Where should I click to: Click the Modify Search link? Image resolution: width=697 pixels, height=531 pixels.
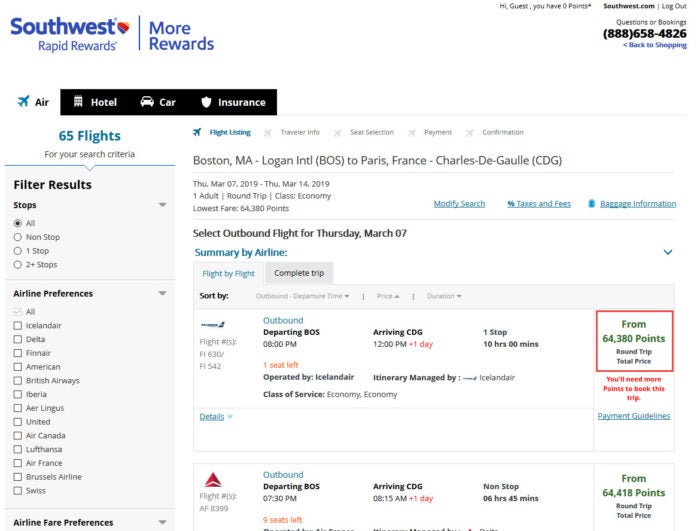[x=459, y=204]
